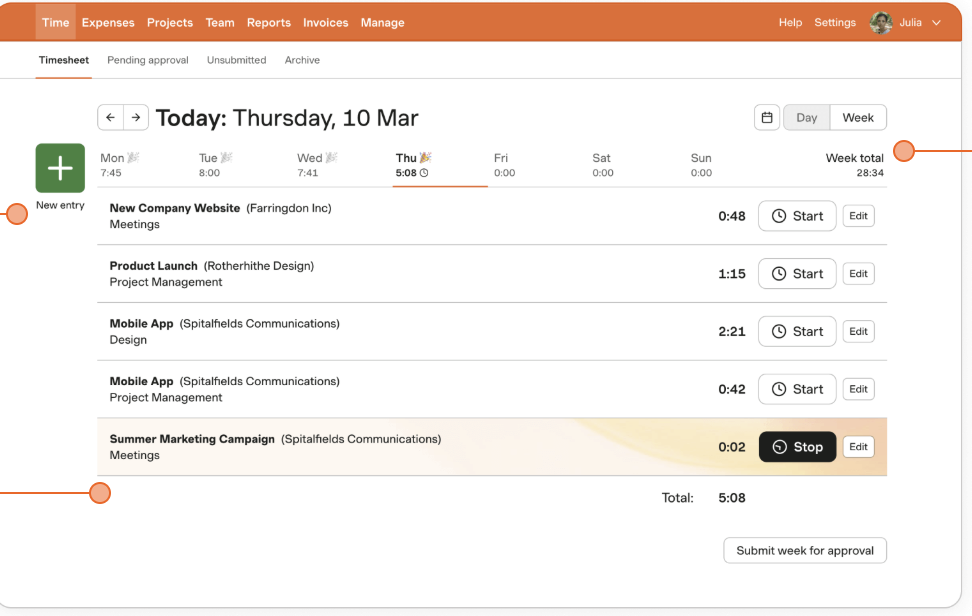Edit the Product Launch entry
The width and height of the screenshot is (972, 616).
point(858,273)
